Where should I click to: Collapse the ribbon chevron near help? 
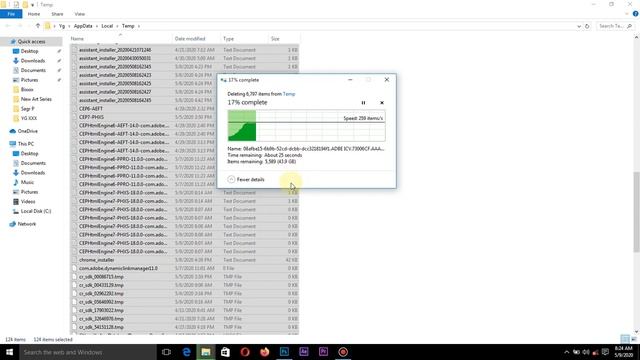tap(627, 14)
